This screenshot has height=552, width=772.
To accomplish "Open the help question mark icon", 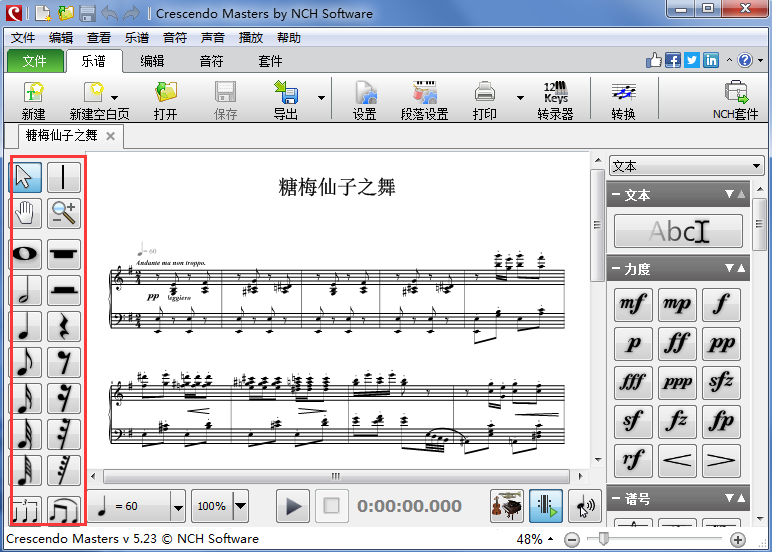I will 745,60.
